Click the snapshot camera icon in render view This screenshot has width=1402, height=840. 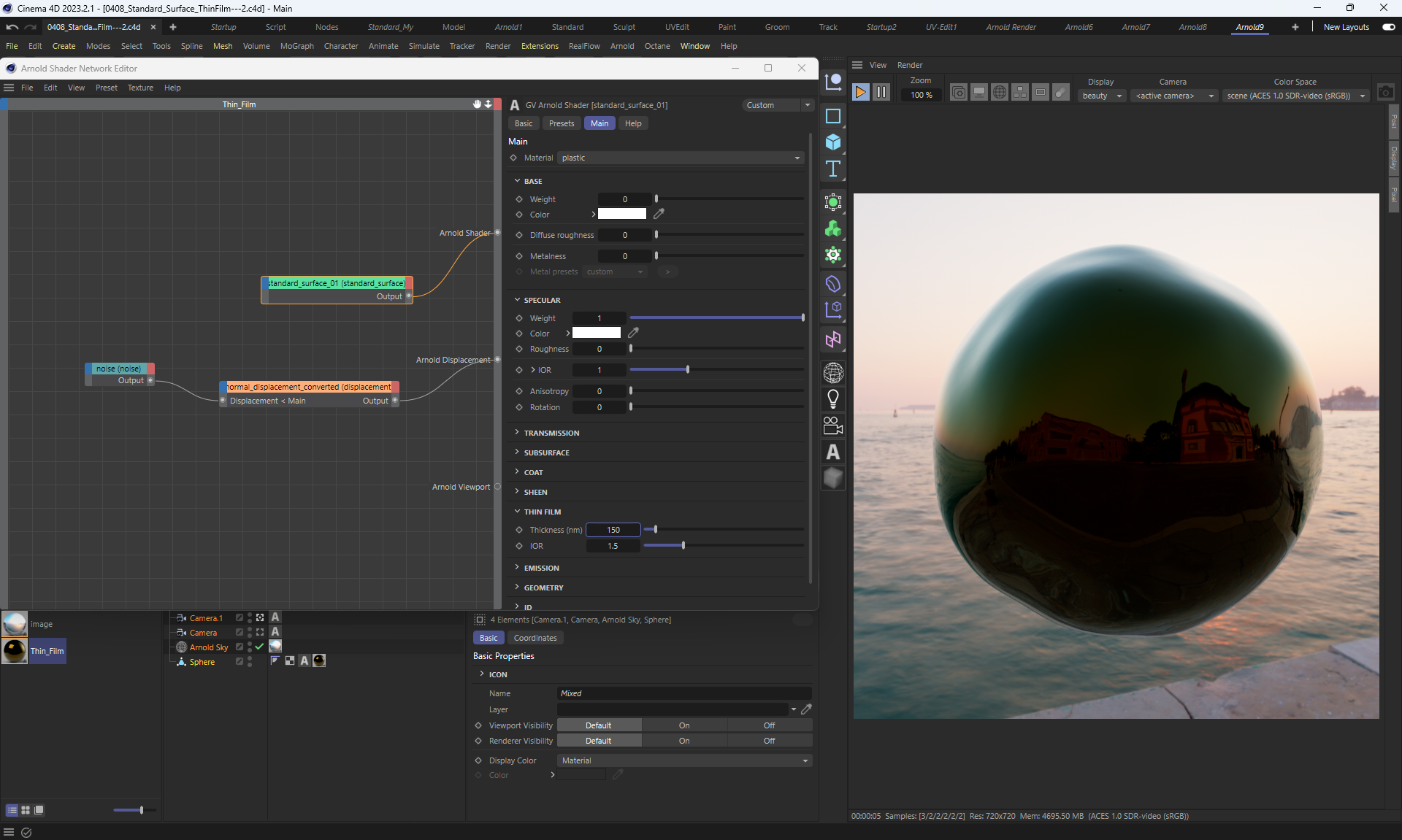[1385, 93]
